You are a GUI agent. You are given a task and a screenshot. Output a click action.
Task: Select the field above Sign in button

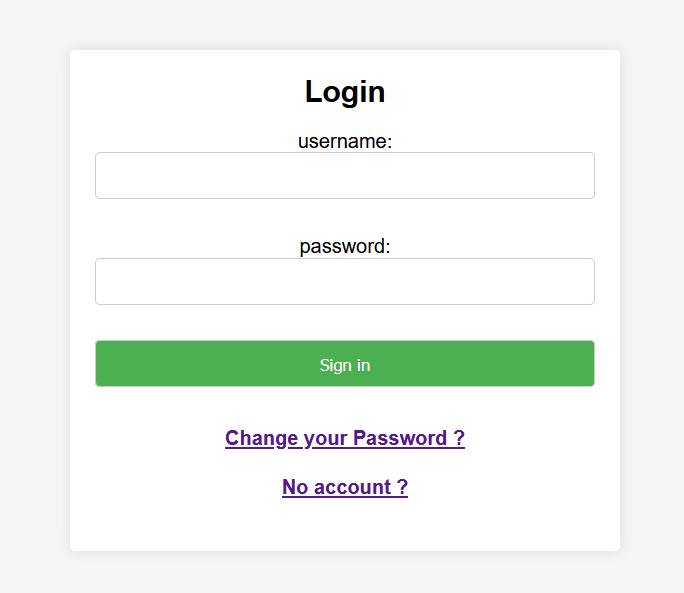coord(345,281)
